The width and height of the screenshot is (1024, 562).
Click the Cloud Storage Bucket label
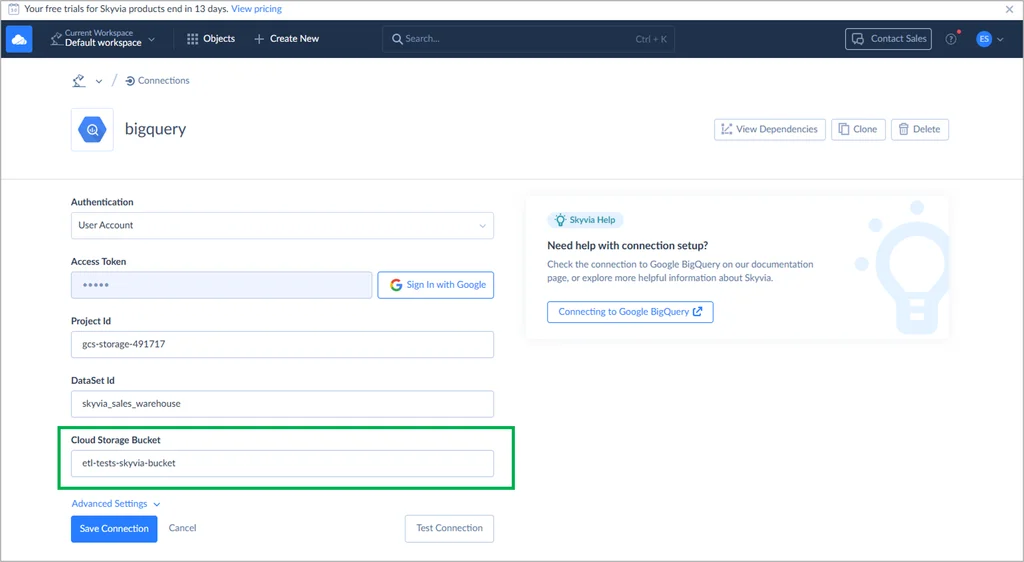point(116,440)
